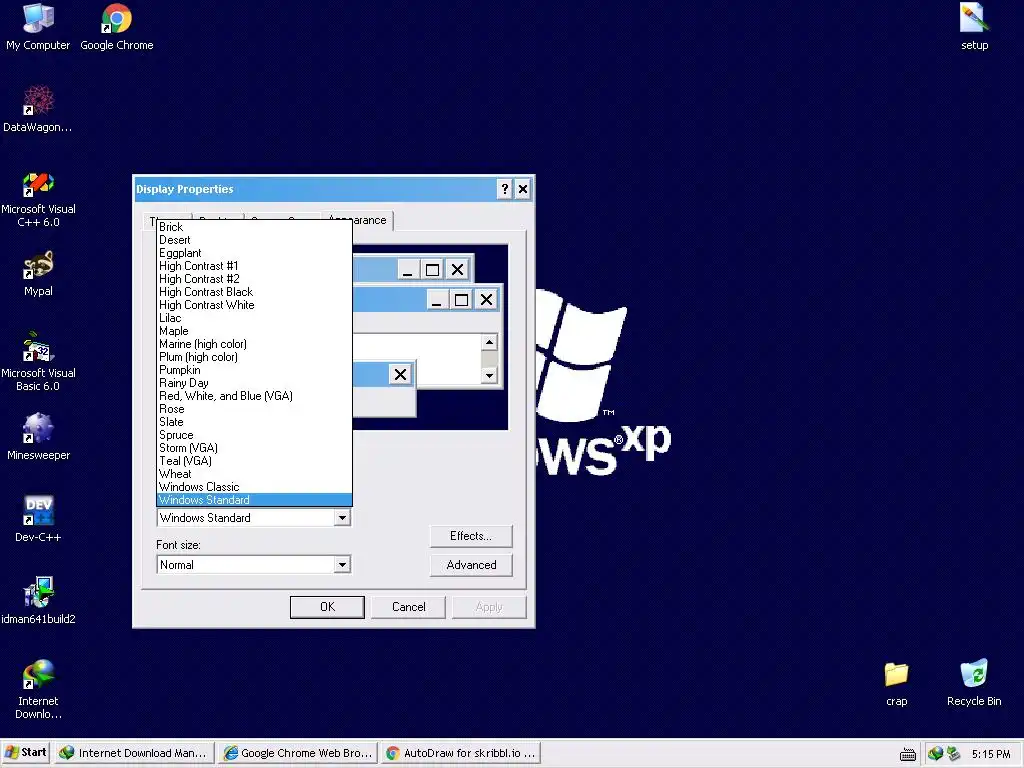
Task: Open the Microsoft Visual C++ 6.0 shortcut
Action: tap(38, 199)
